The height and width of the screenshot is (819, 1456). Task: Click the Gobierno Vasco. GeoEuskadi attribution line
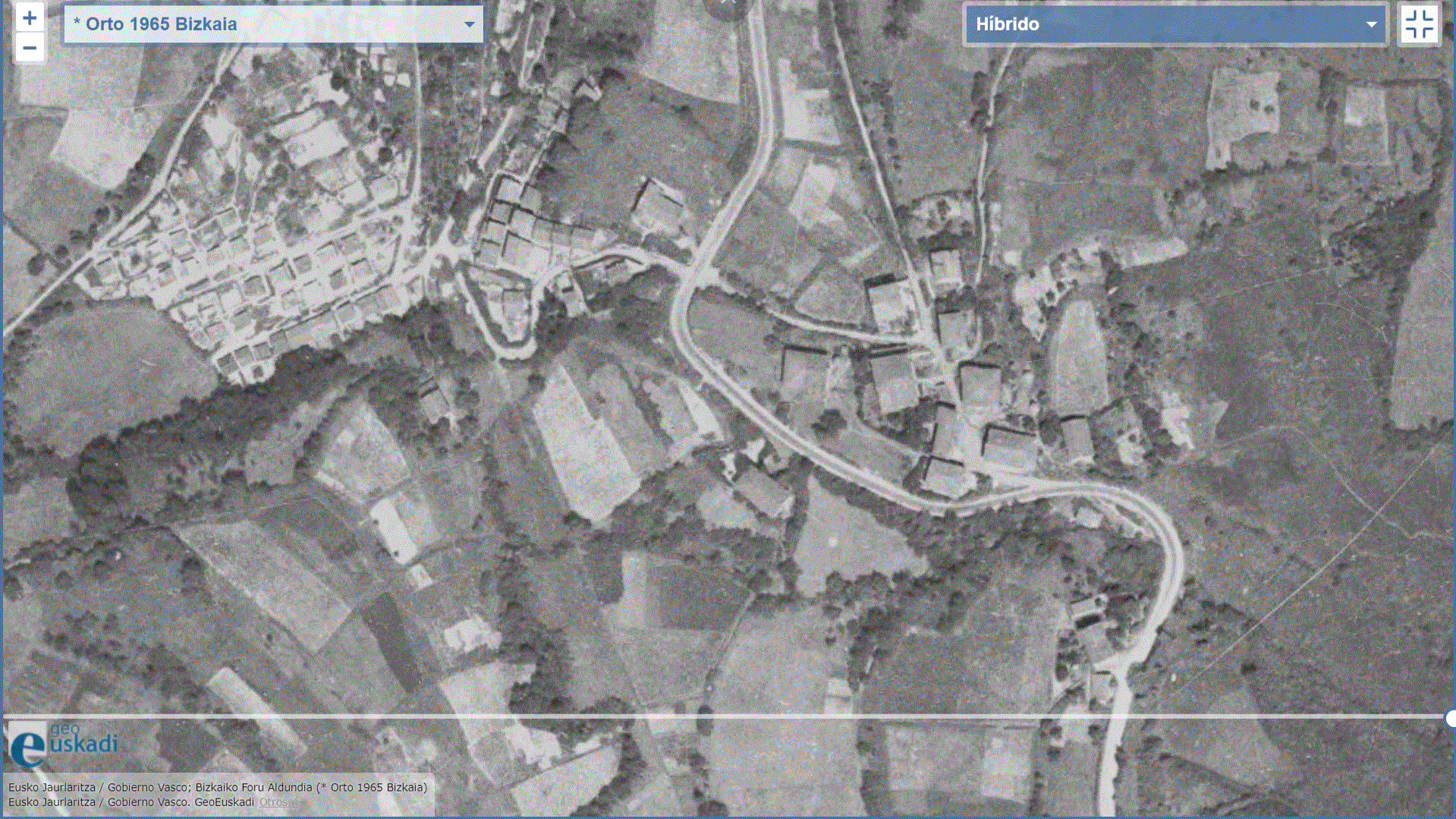pyautogui.click(x=131, y=802)
